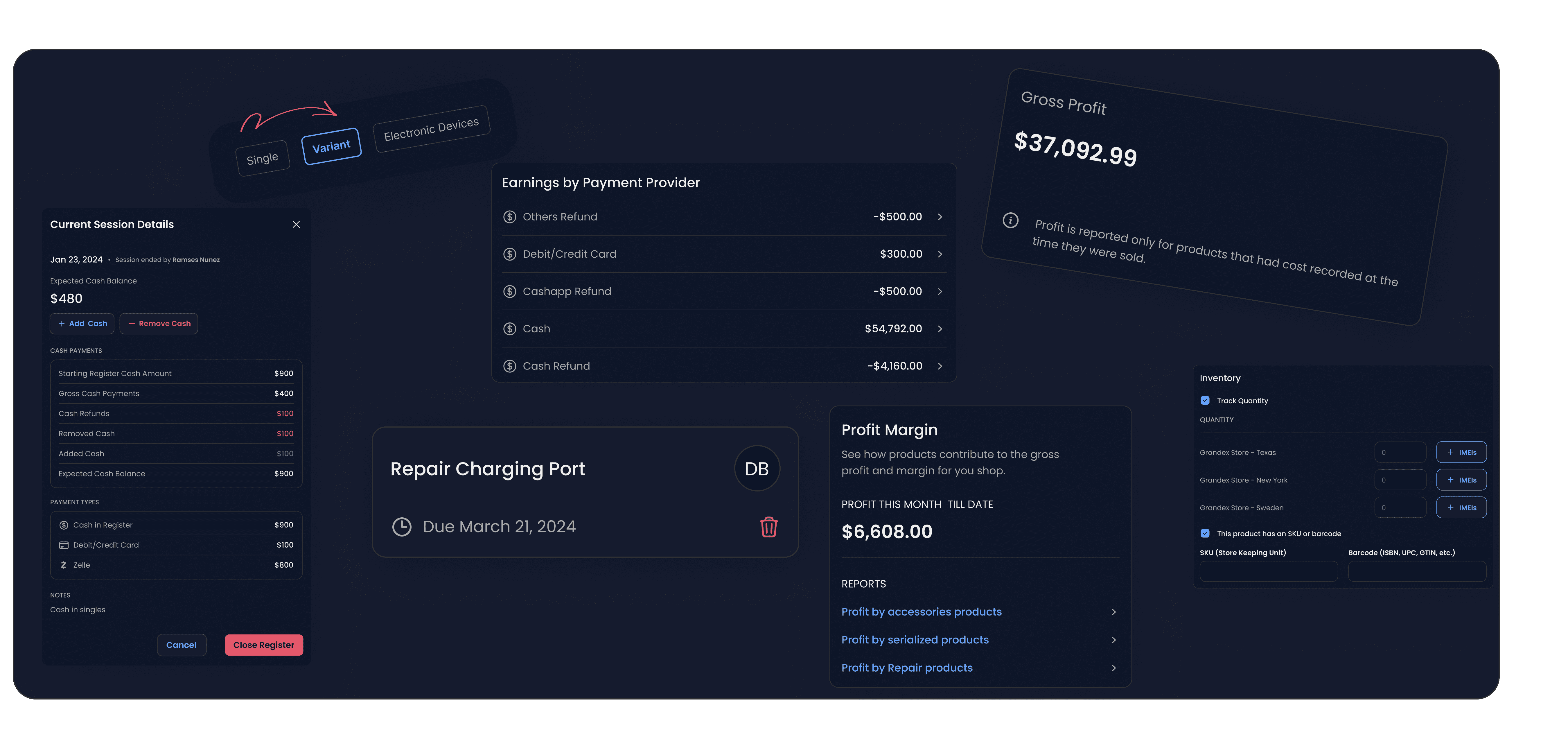Click the SKU (Store Keeping Unit) input field

pos(1268,572)
